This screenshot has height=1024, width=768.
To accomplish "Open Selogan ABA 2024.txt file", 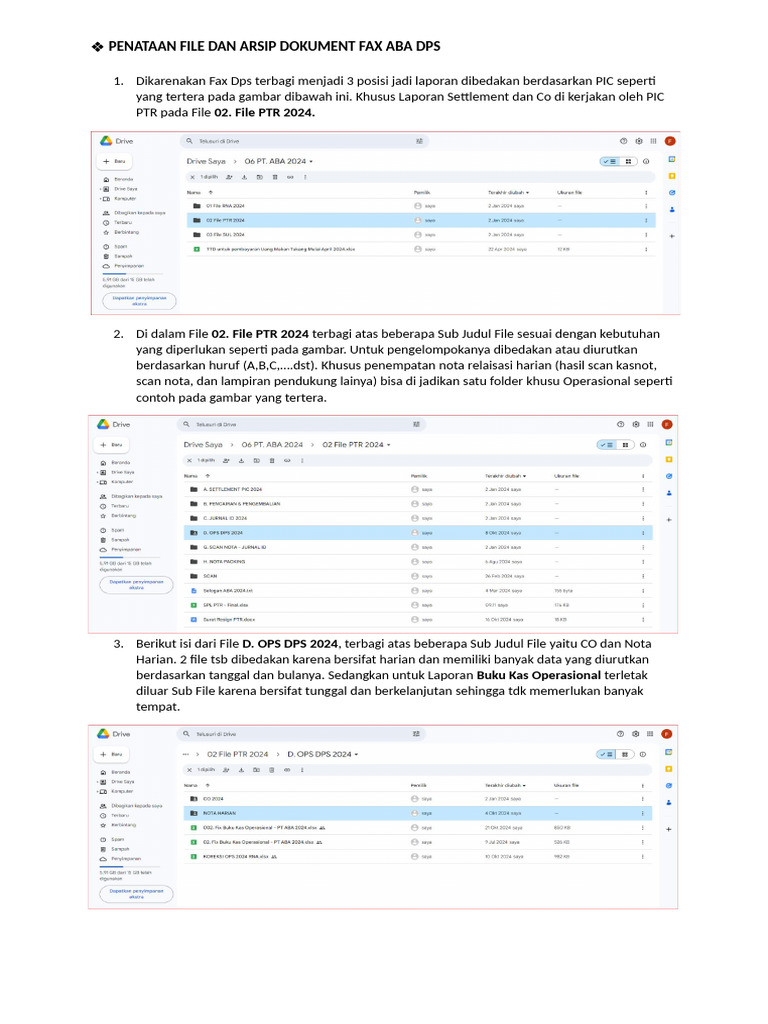I will point(228,591).
